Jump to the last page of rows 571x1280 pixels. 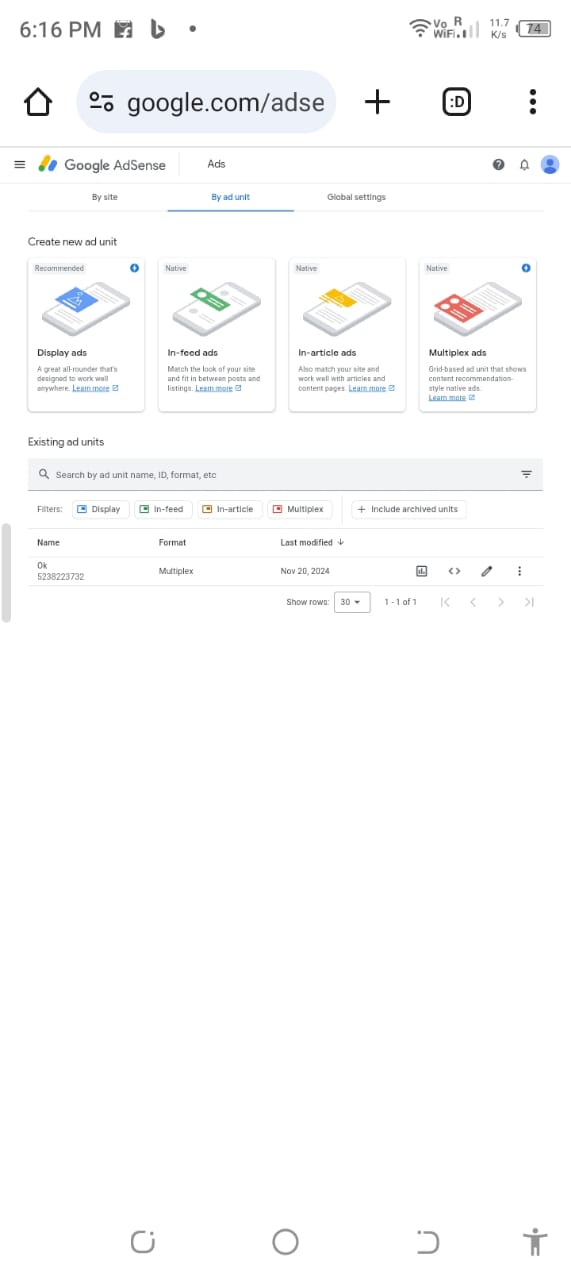(529, 602)
